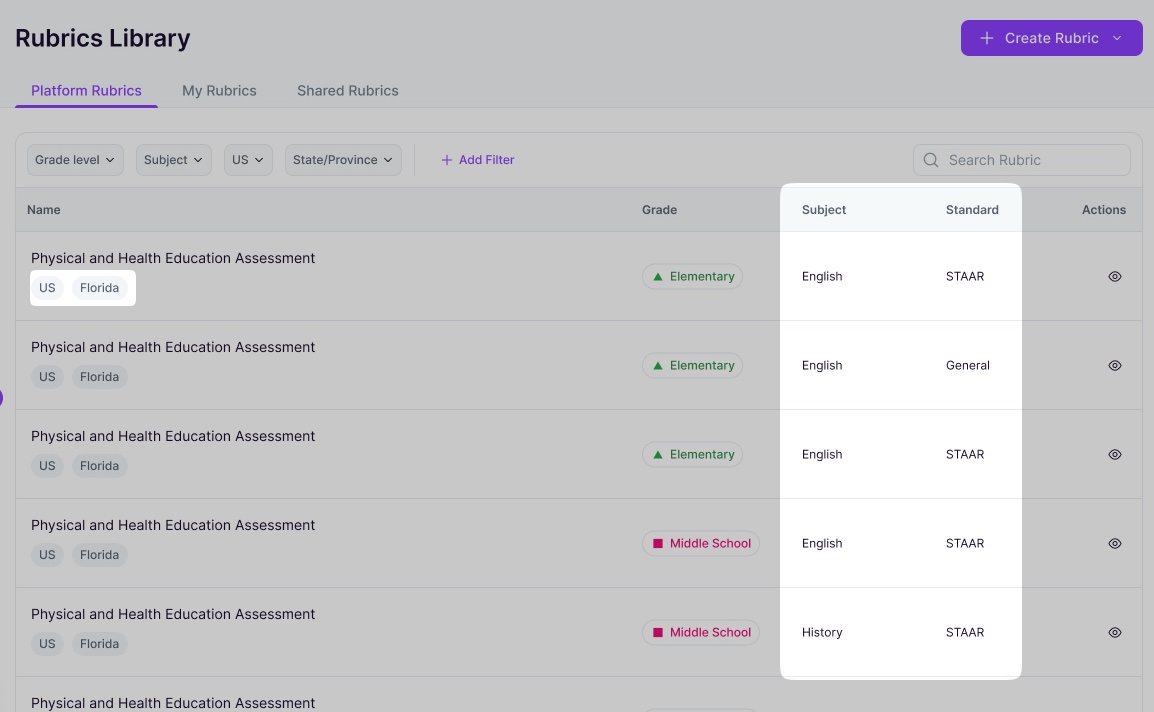
Task: Click eye icon for Middle School English rubric
Action: (x=1115, y=543)
